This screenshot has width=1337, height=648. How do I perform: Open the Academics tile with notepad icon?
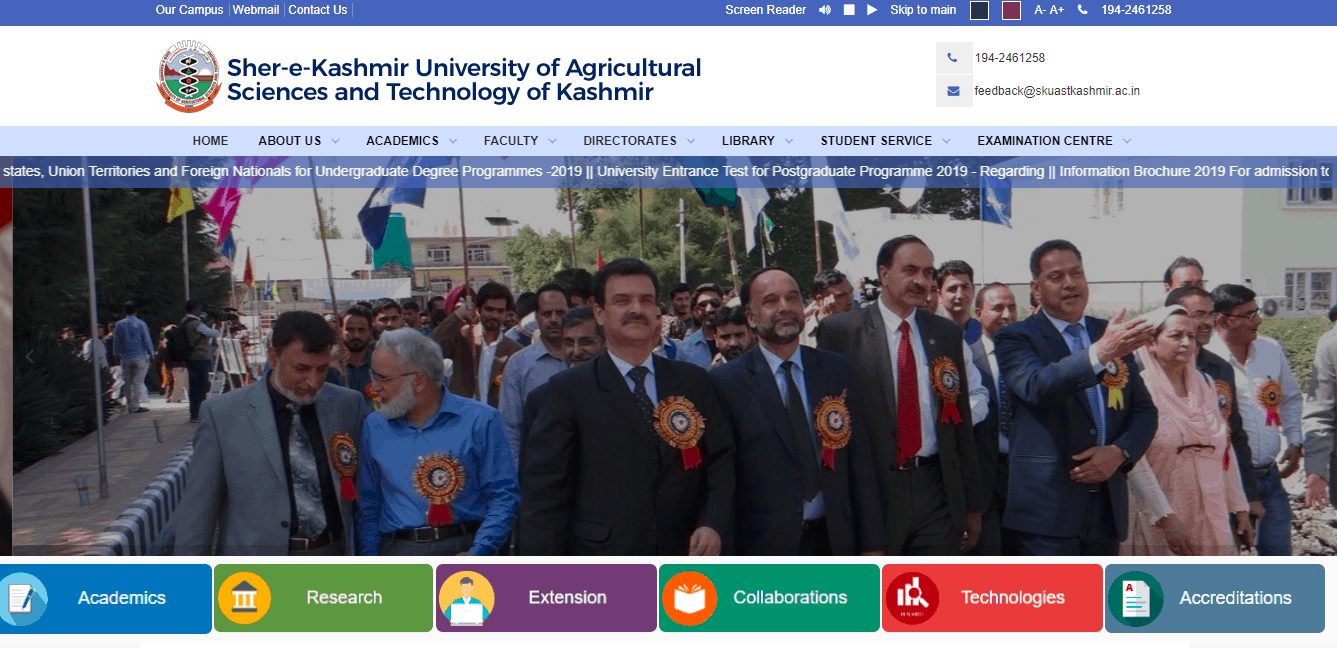106,598
